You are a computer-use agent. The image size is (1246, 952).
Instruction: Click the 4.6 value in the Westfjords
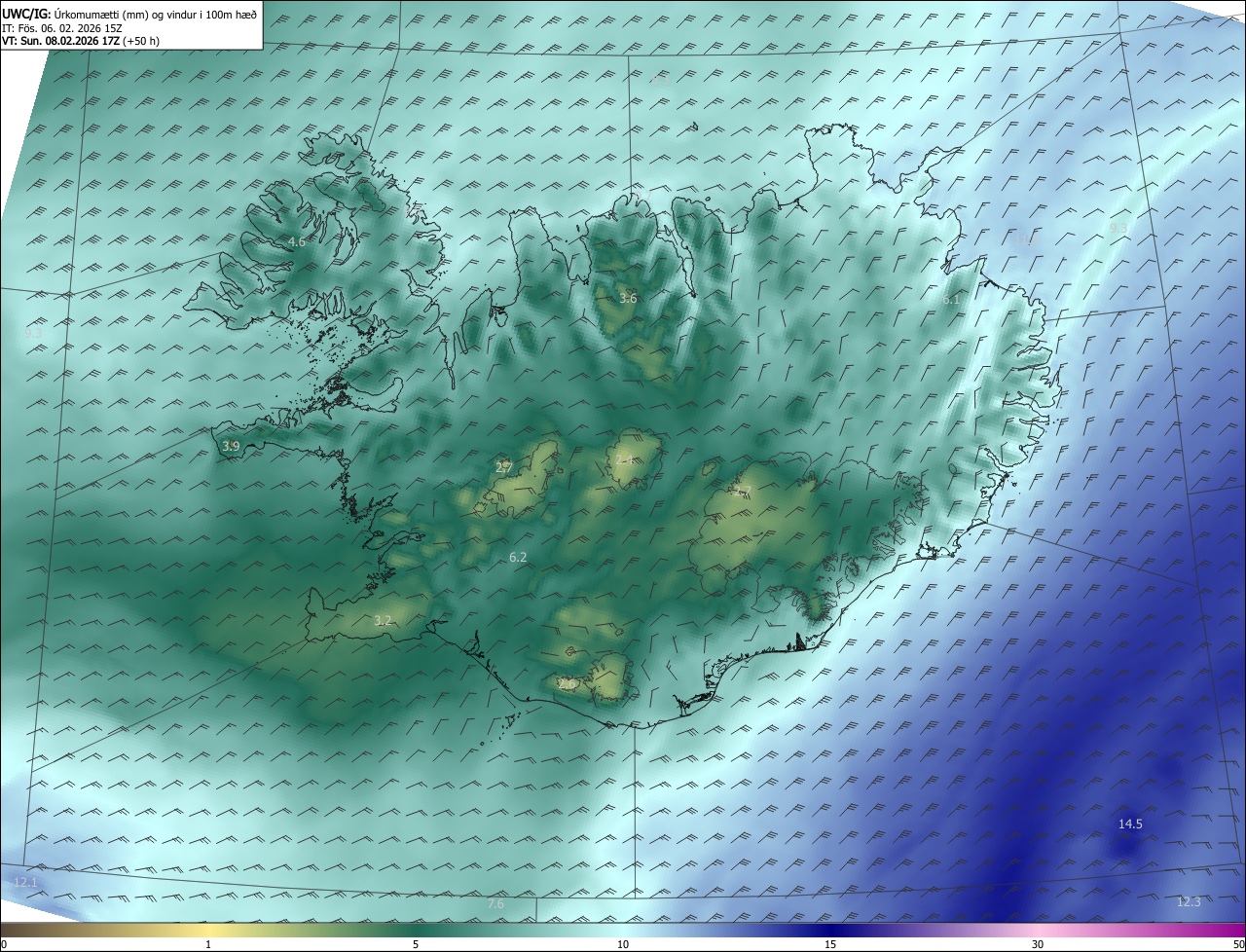point(297,241)
